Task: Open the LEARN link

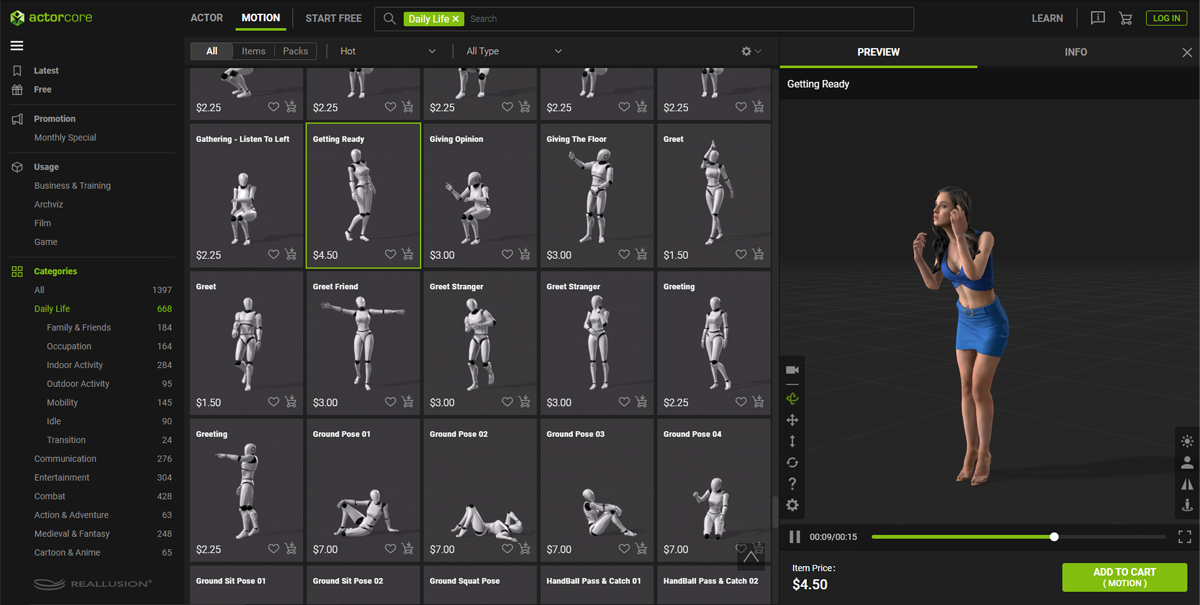Action: [1047, 18]
